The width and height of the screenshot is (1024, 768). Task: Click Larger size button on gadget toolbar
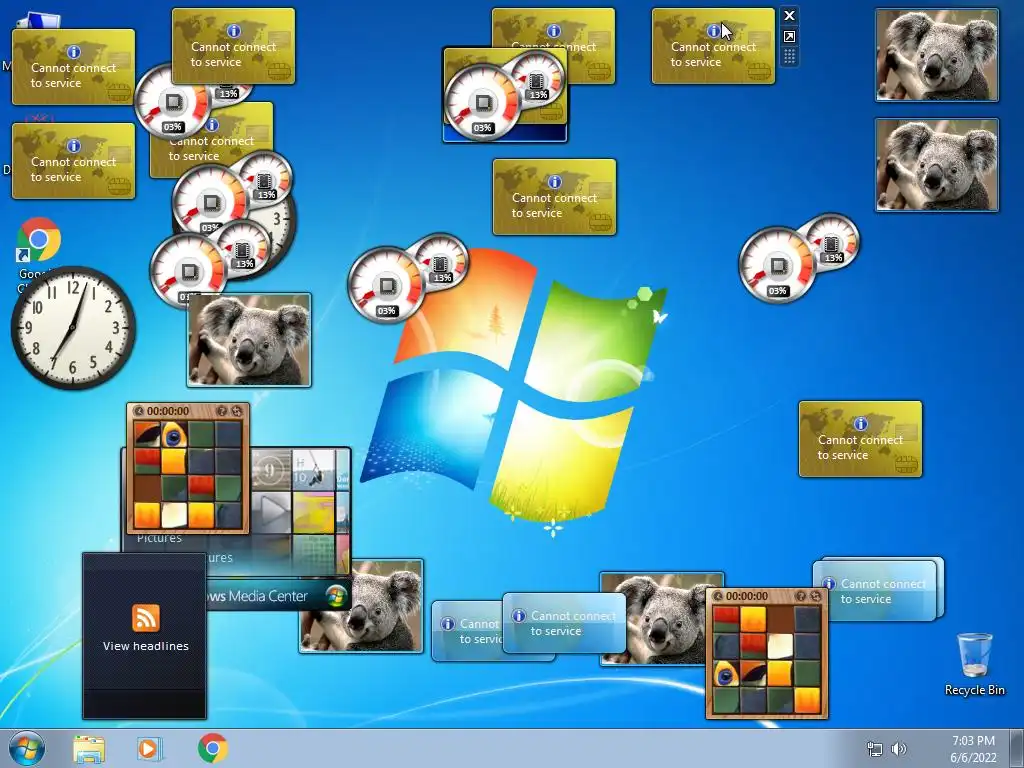pyautogui.click(x=789, y=37)
